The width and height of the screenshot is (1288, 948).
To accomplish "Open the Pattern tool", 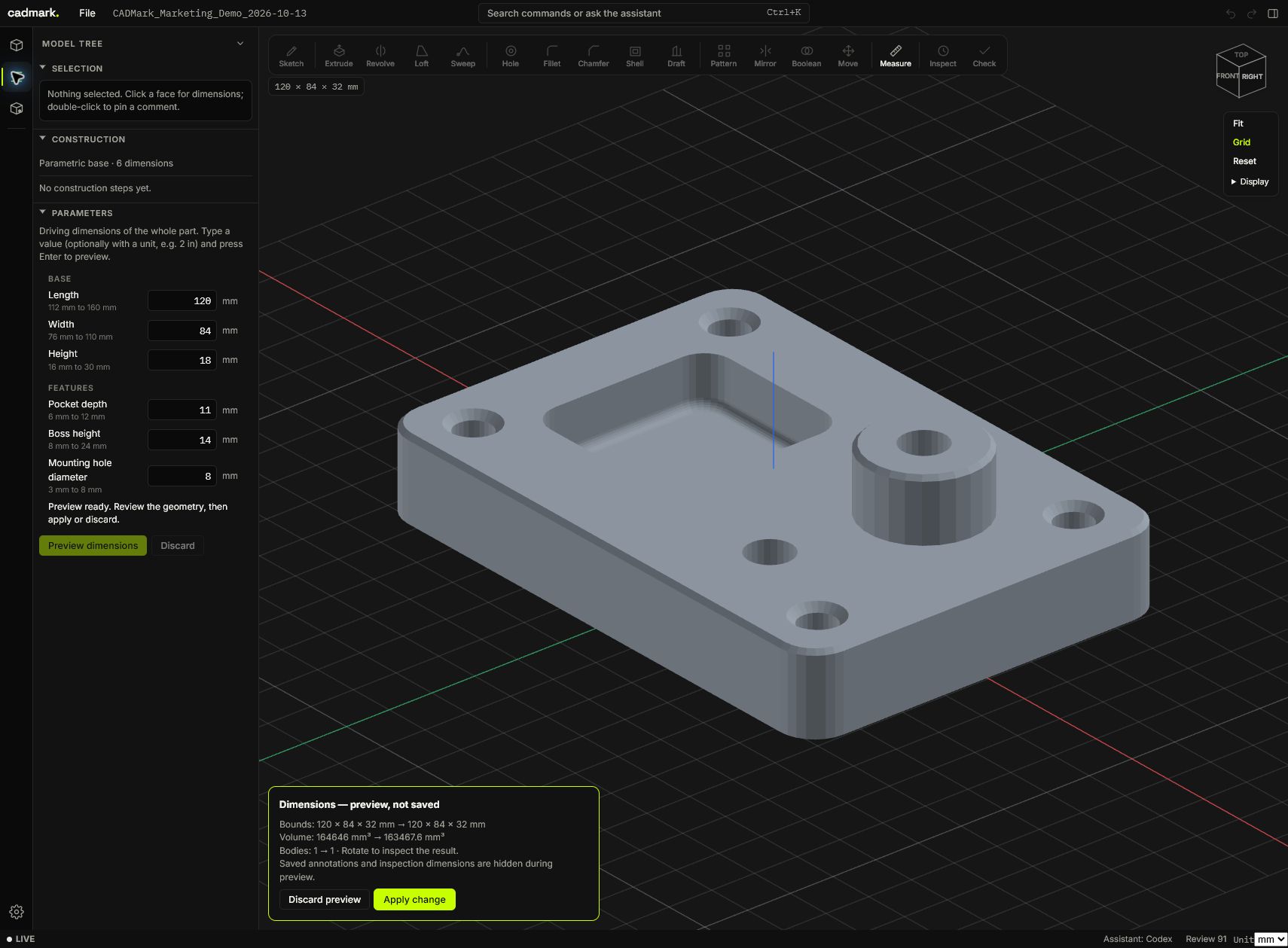I will (724, 56).
